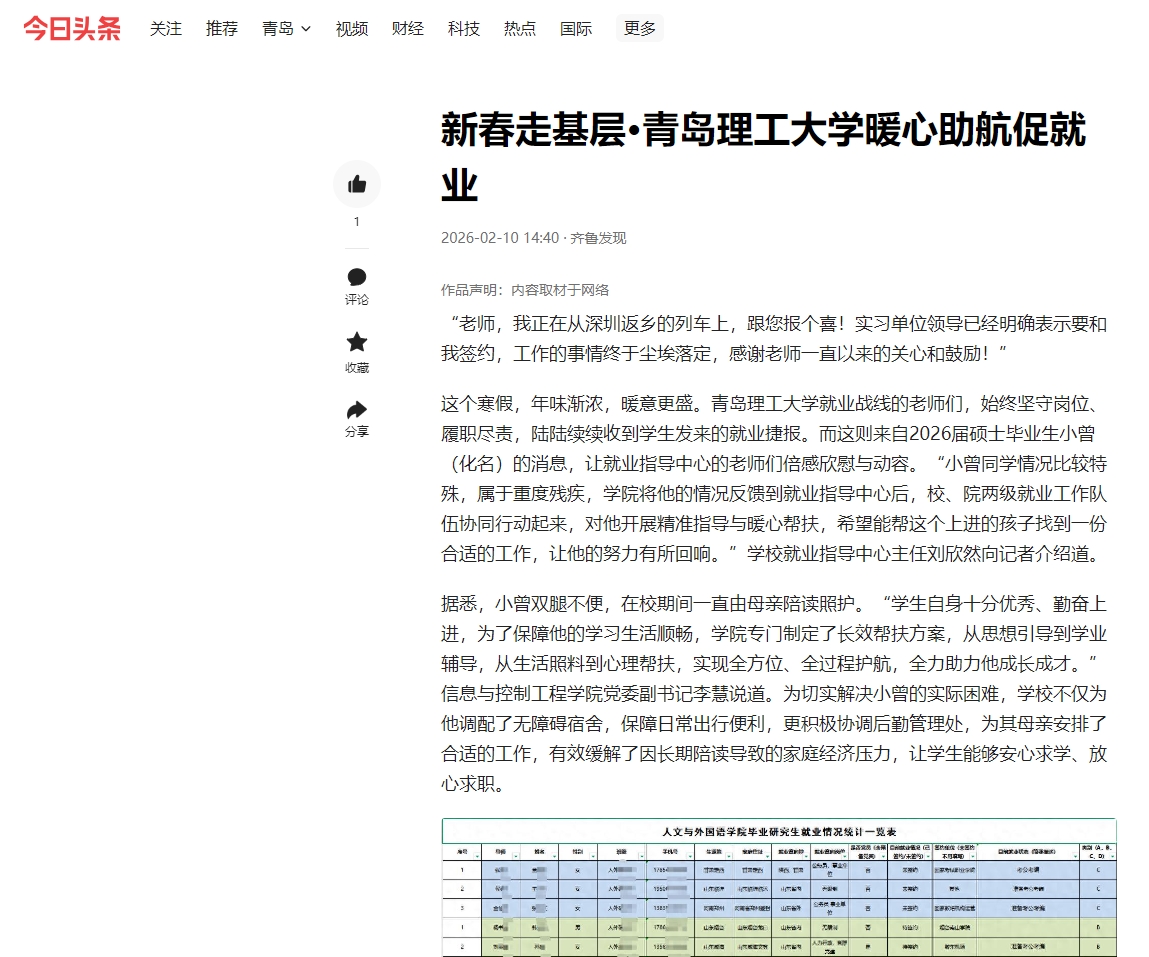The height and width of the screenshot is (957, 1149).
Task: Open the 视频 channel
Action: [x=352, y=29]
